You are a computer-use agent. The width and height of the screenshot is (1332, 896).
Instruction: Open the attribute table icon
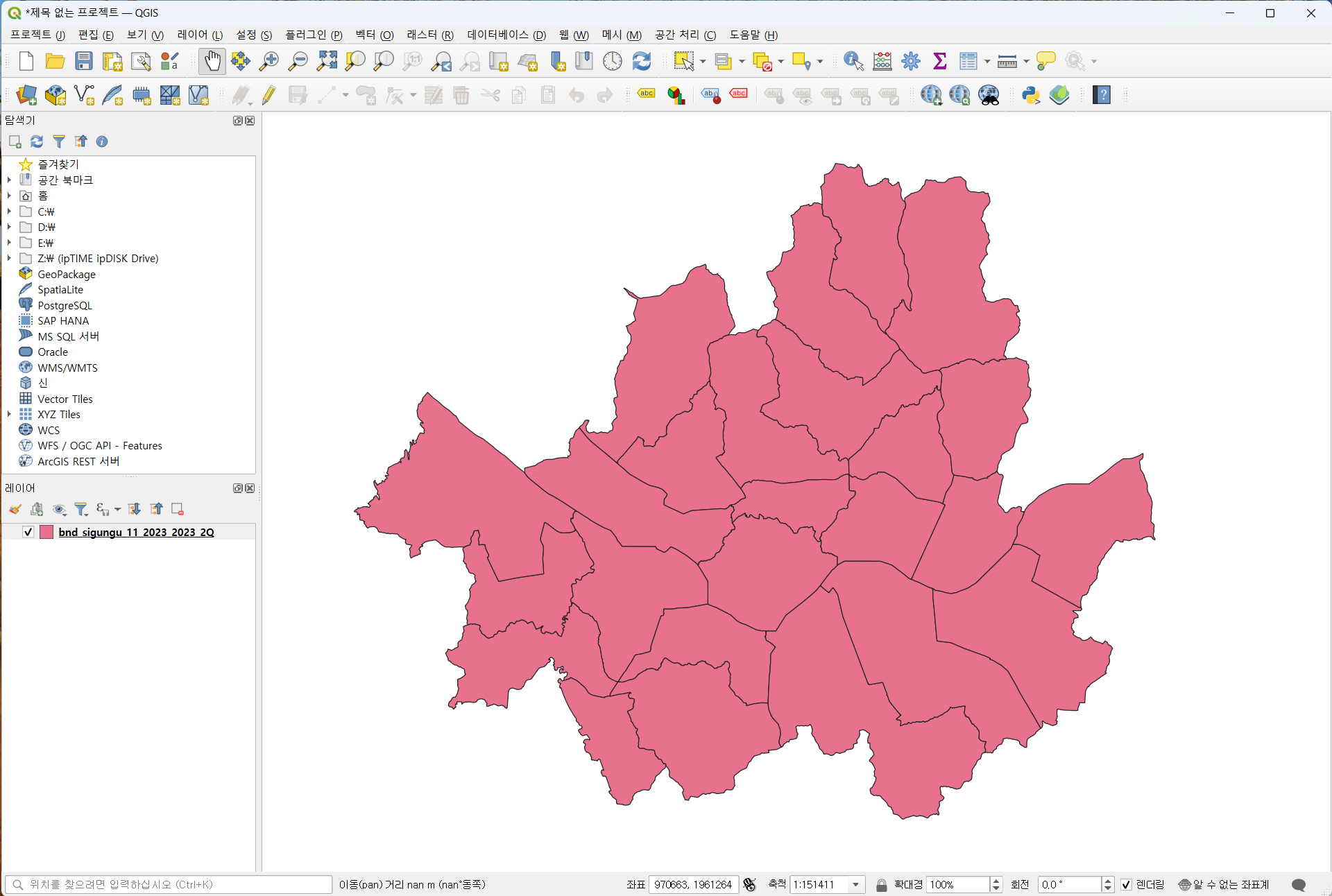[x=968, y=61]
